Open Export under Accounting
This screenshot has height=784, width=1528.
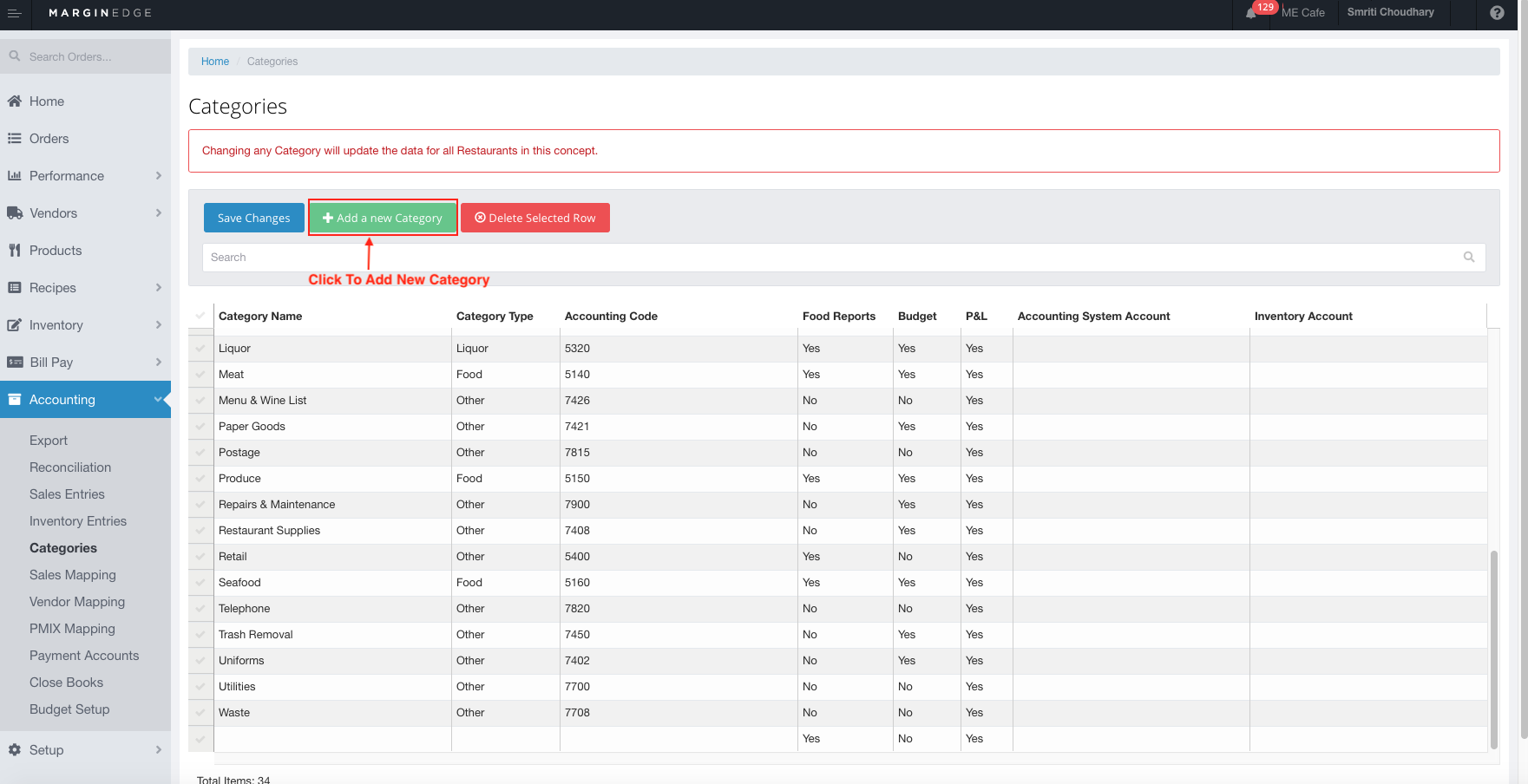click(49, 441)
